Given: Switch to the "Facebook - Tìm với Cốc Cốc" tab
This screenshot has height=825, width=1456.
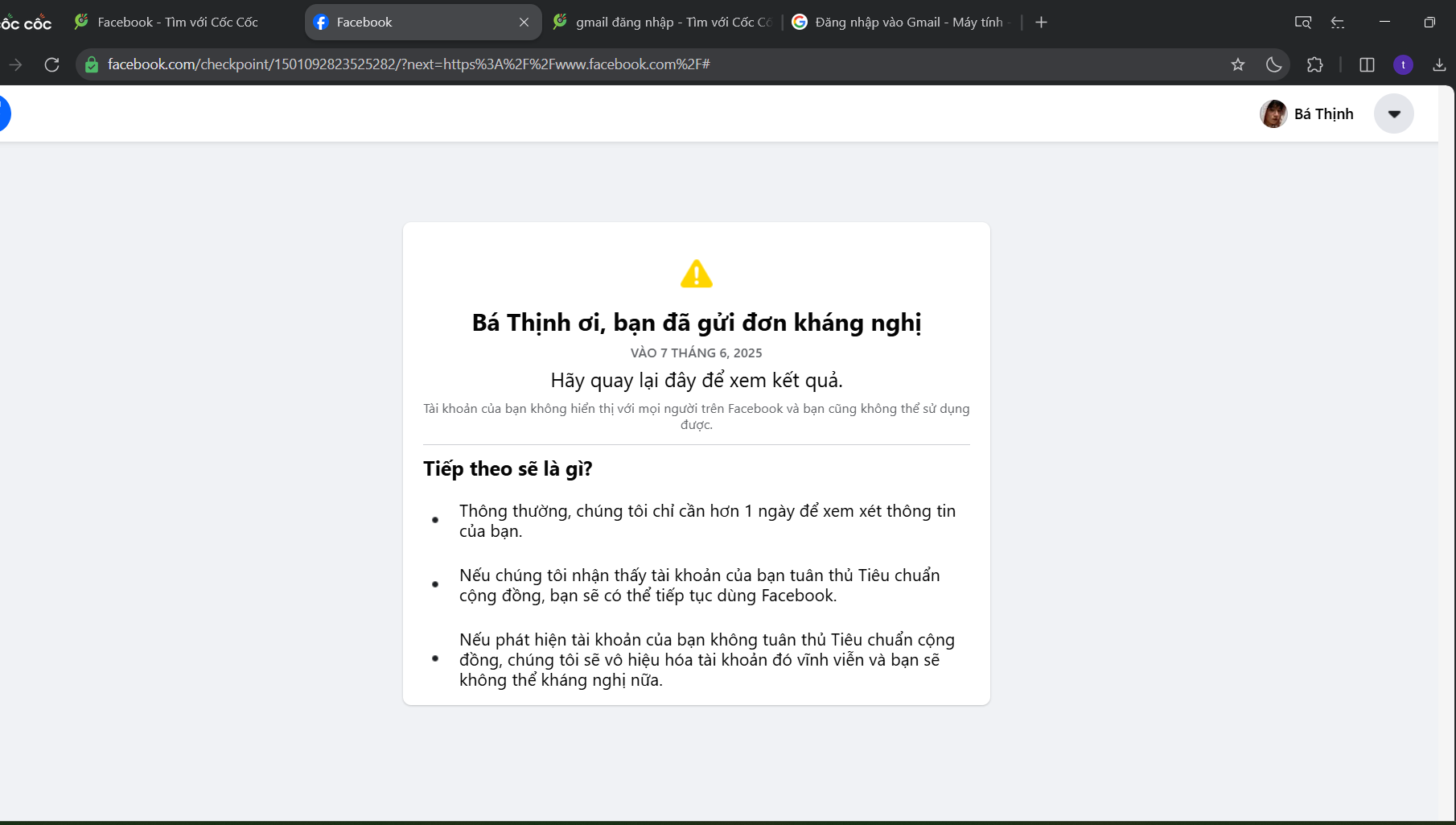Looking at the screenshot, I should [179, 23].
